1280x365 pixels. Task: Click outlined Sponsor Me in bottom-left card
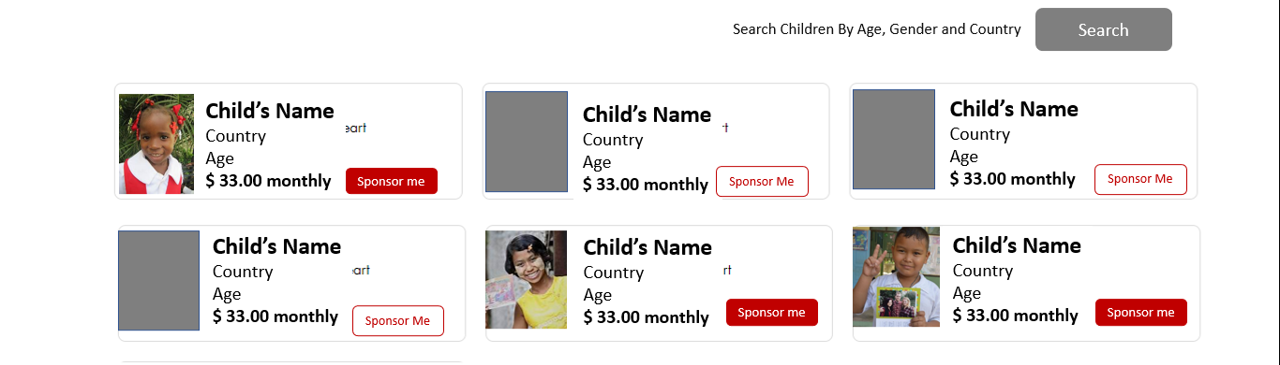(x=398, y=320)
